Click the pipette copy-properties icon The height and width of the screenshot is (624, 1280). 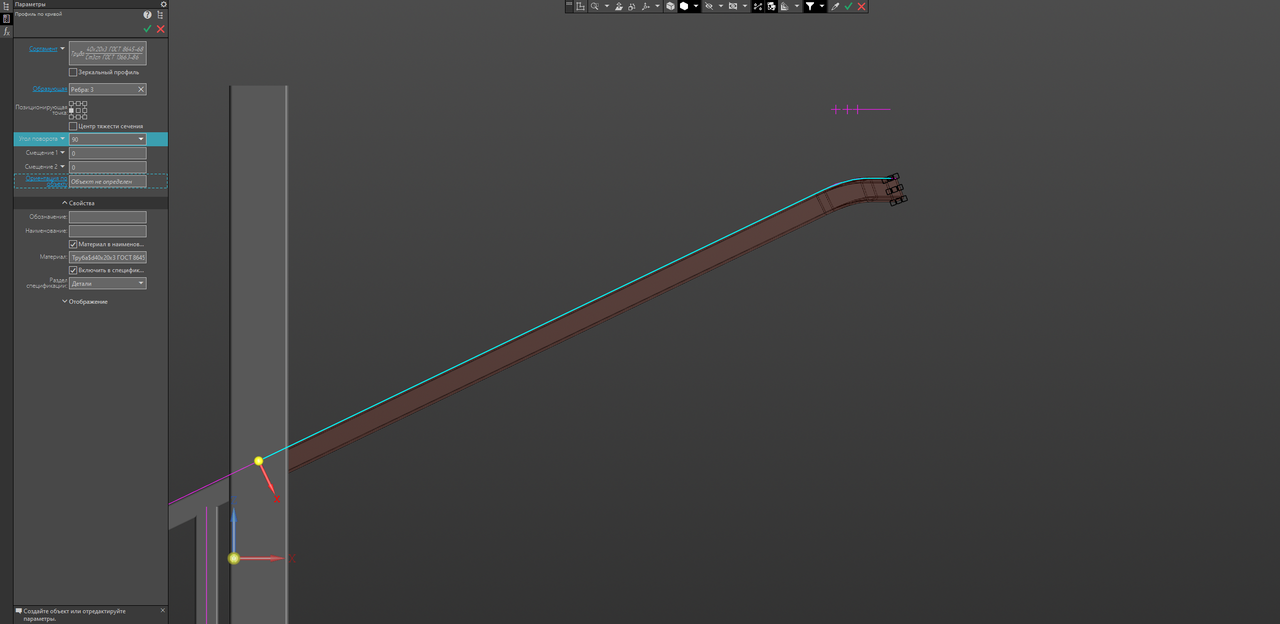tap(835, 6)
